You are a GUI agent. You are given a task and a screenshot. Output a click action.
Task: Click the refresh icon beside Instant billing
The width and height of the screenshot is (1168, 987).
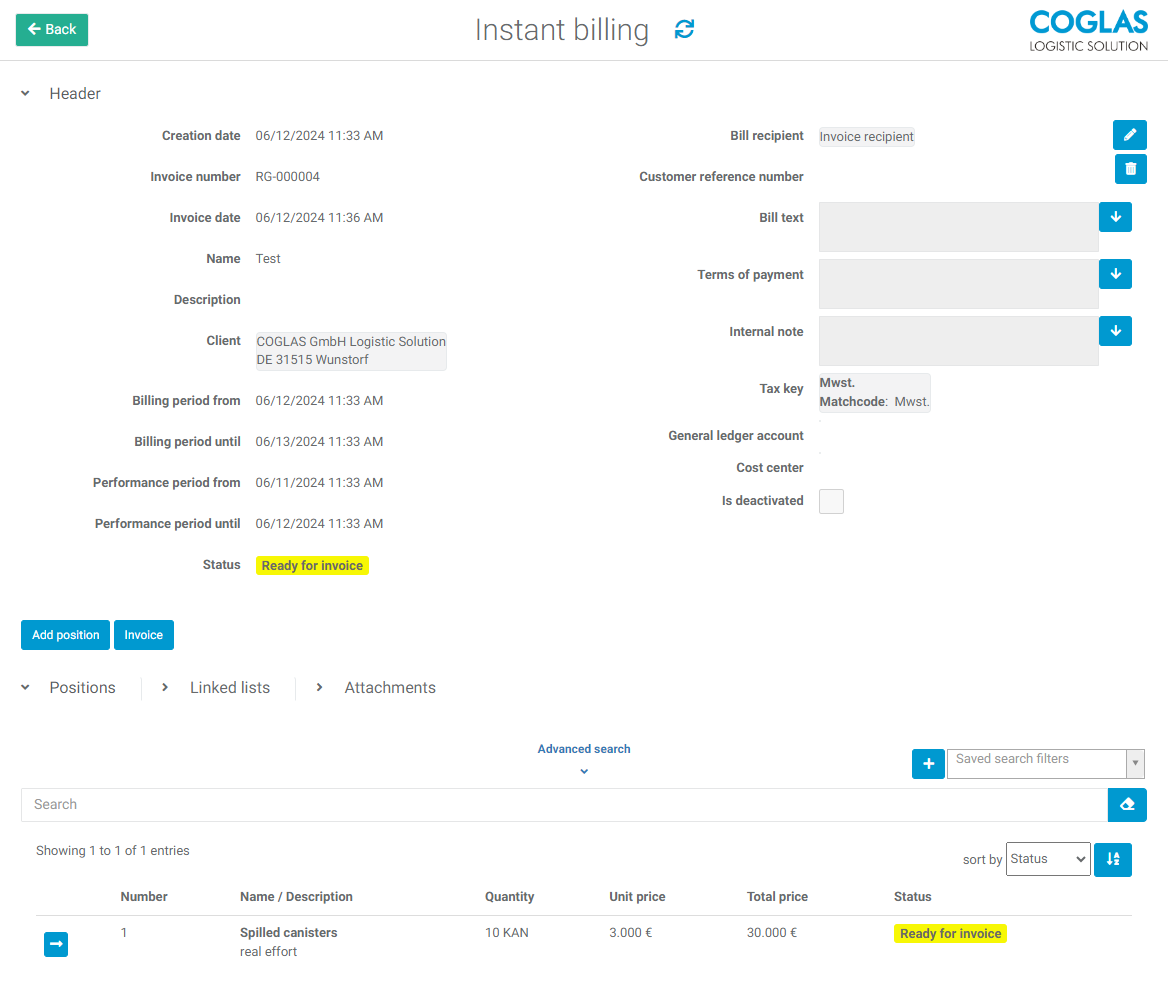pyautogui.click(x=684, y=30)
